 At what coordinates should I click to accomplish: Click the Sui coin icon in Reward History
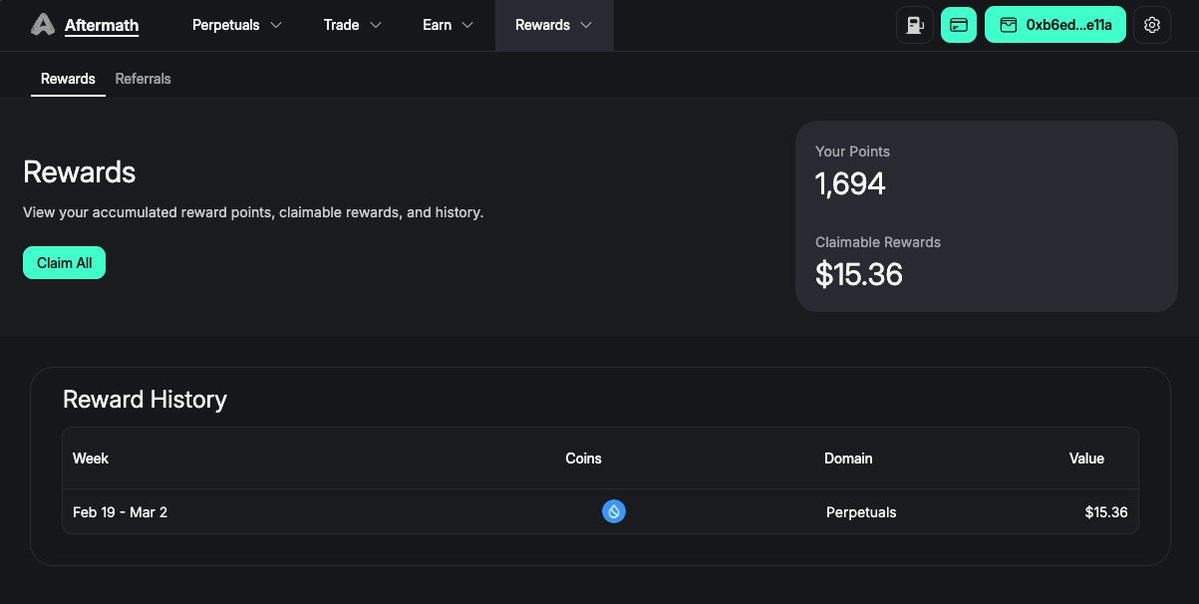[x=613, y=511]
